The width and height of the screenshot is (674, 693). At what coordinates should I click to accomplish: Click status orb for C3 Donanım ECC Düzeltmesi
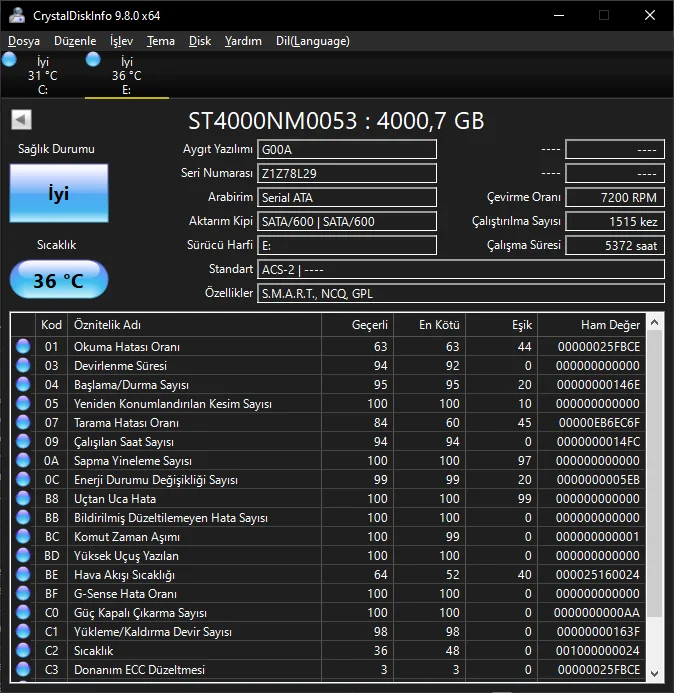pos(23,669)
